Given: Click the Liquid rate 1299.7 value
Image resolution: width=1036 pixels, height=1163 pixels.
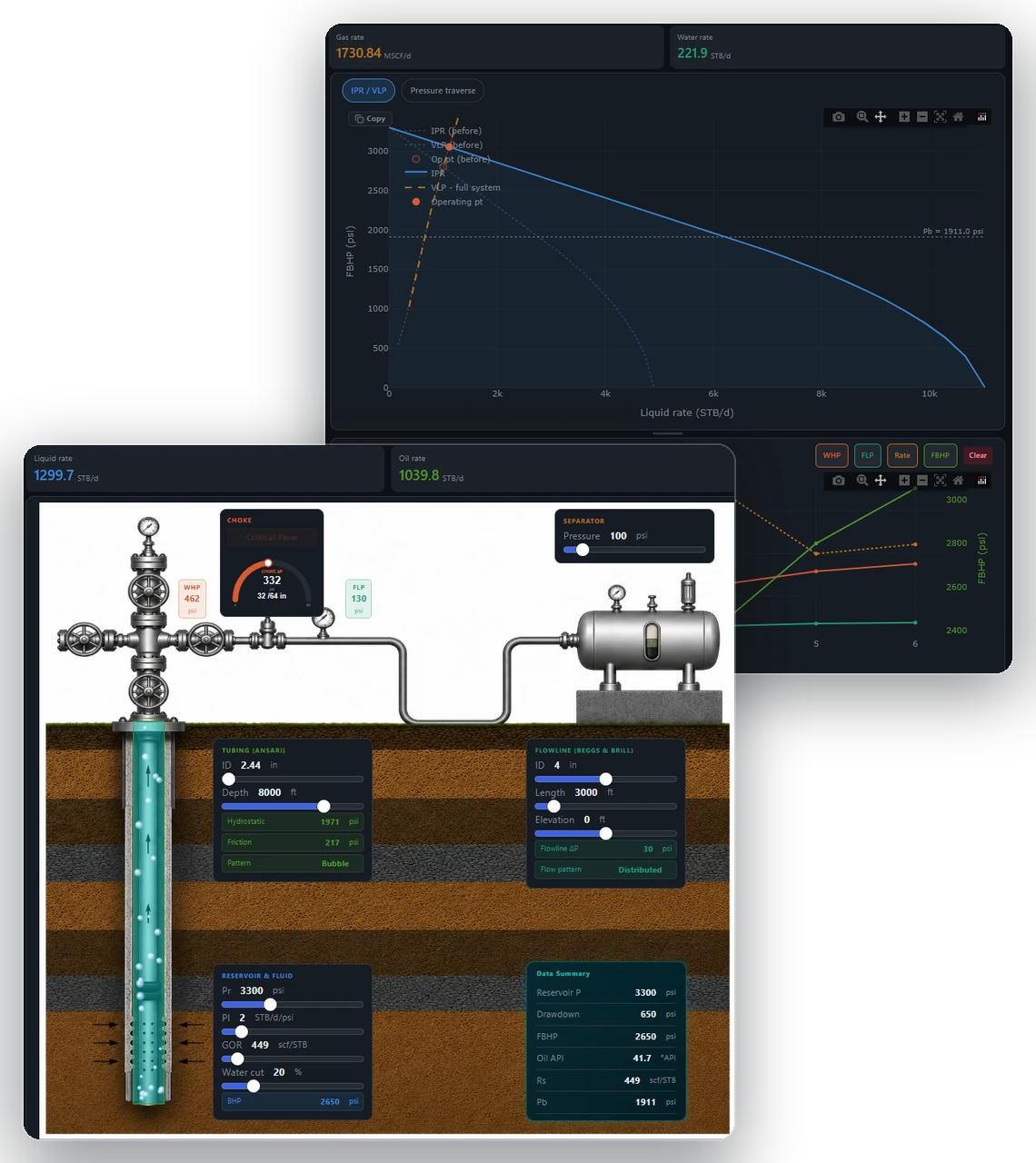Looking at the screenshot, I should [54, 475].
